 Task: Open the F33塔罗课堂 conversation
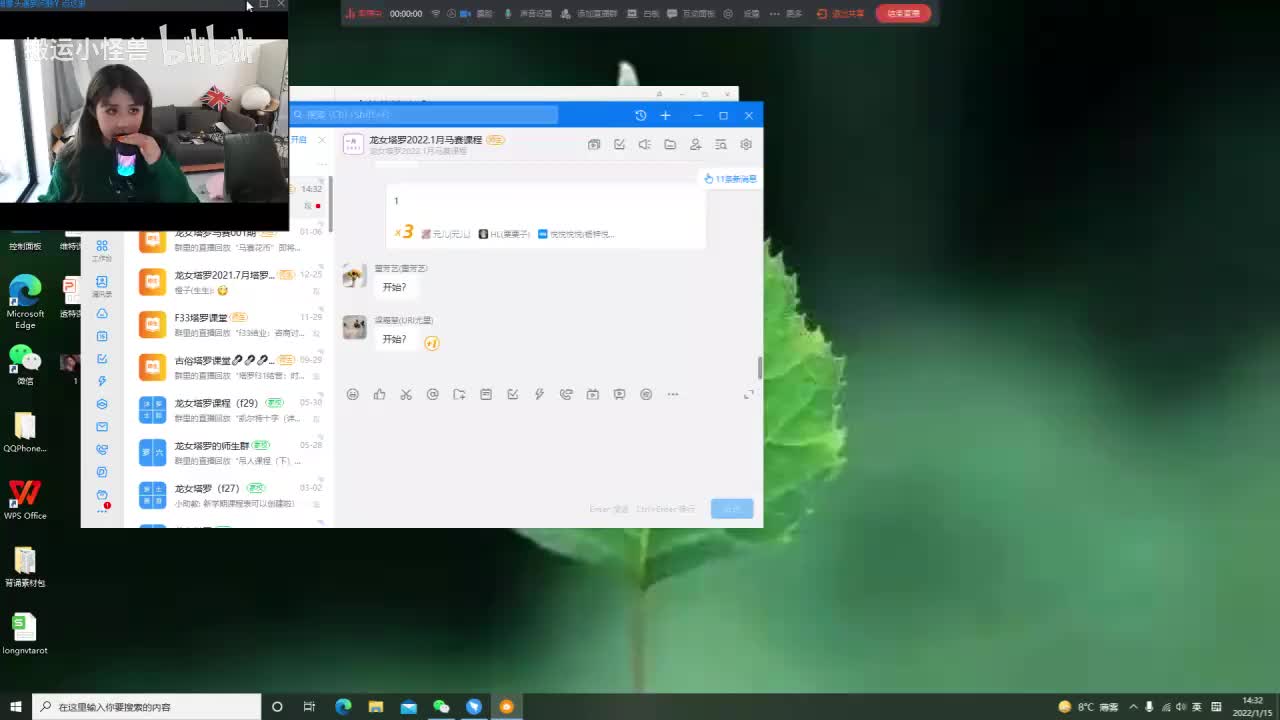pyautogui.click(x=230, y=325)
